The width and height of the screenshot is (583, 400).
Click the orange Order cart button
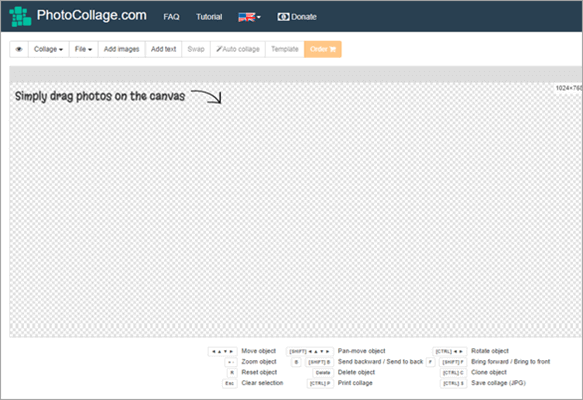coord(323,49)
